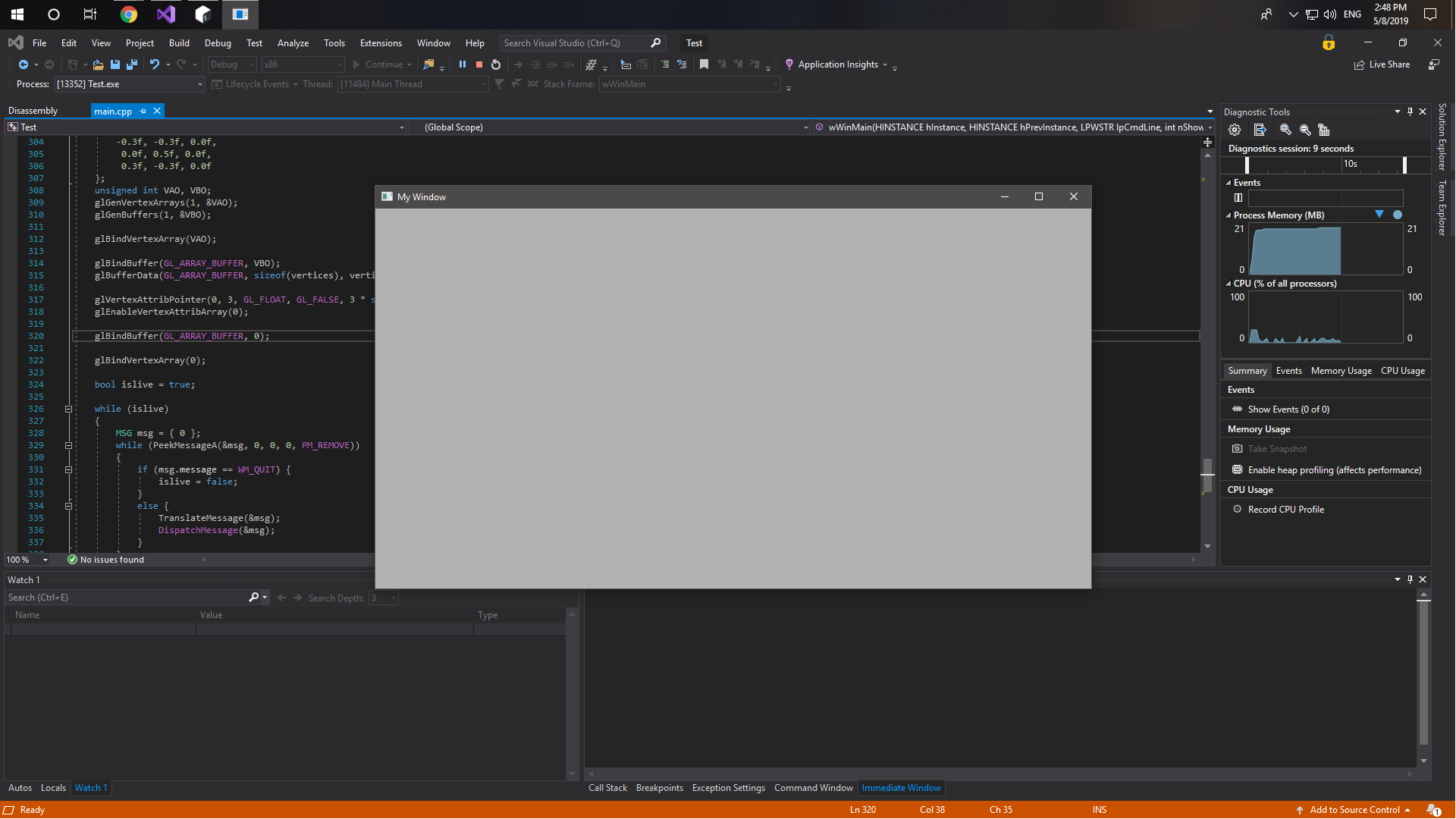Open Visual Studio from Windows taskbar
This screenshot has height=819, width=1456.
pyautogui.click(x=165, y=14)
